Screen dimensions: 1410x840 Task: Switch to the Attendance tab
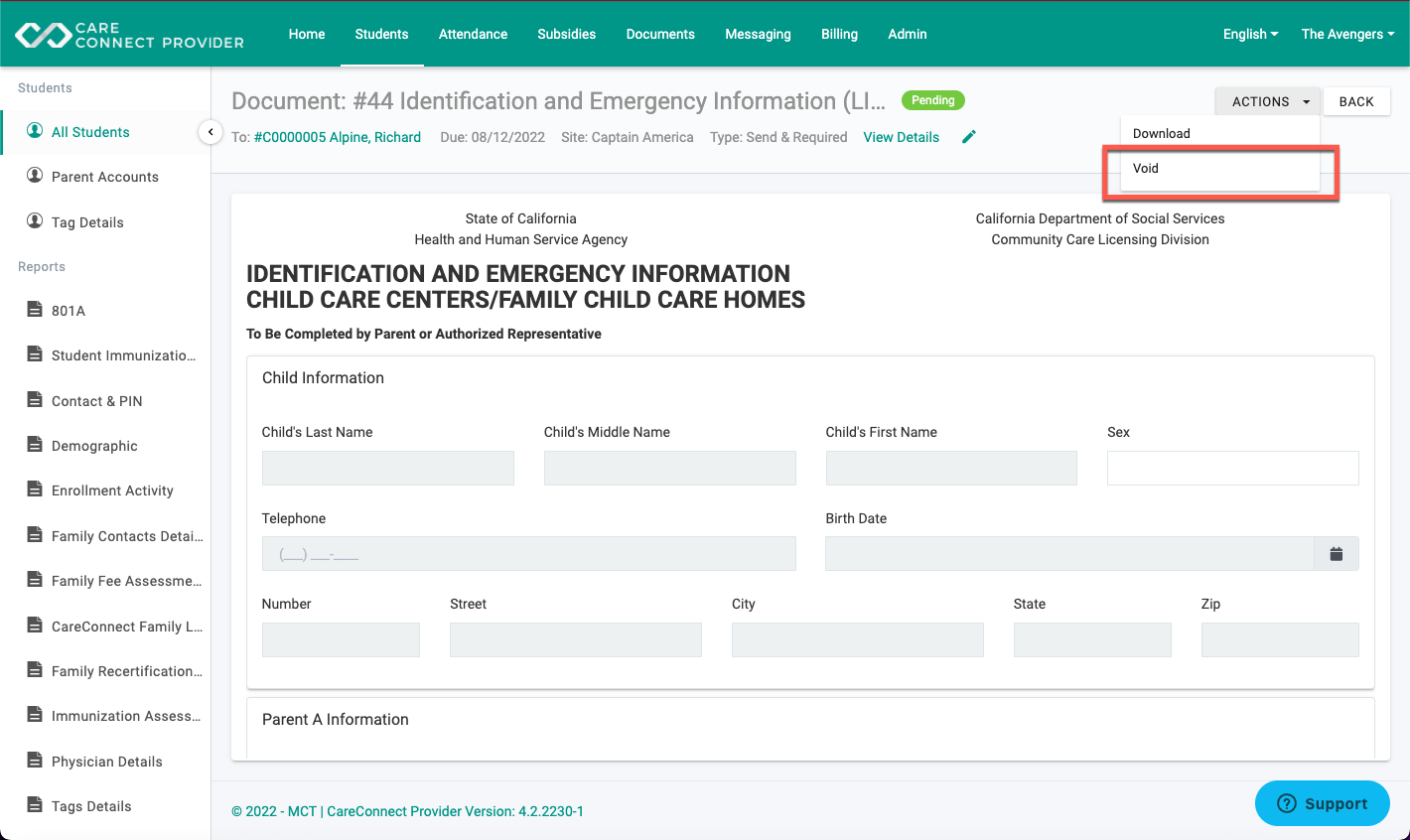[x=473, y=34]
